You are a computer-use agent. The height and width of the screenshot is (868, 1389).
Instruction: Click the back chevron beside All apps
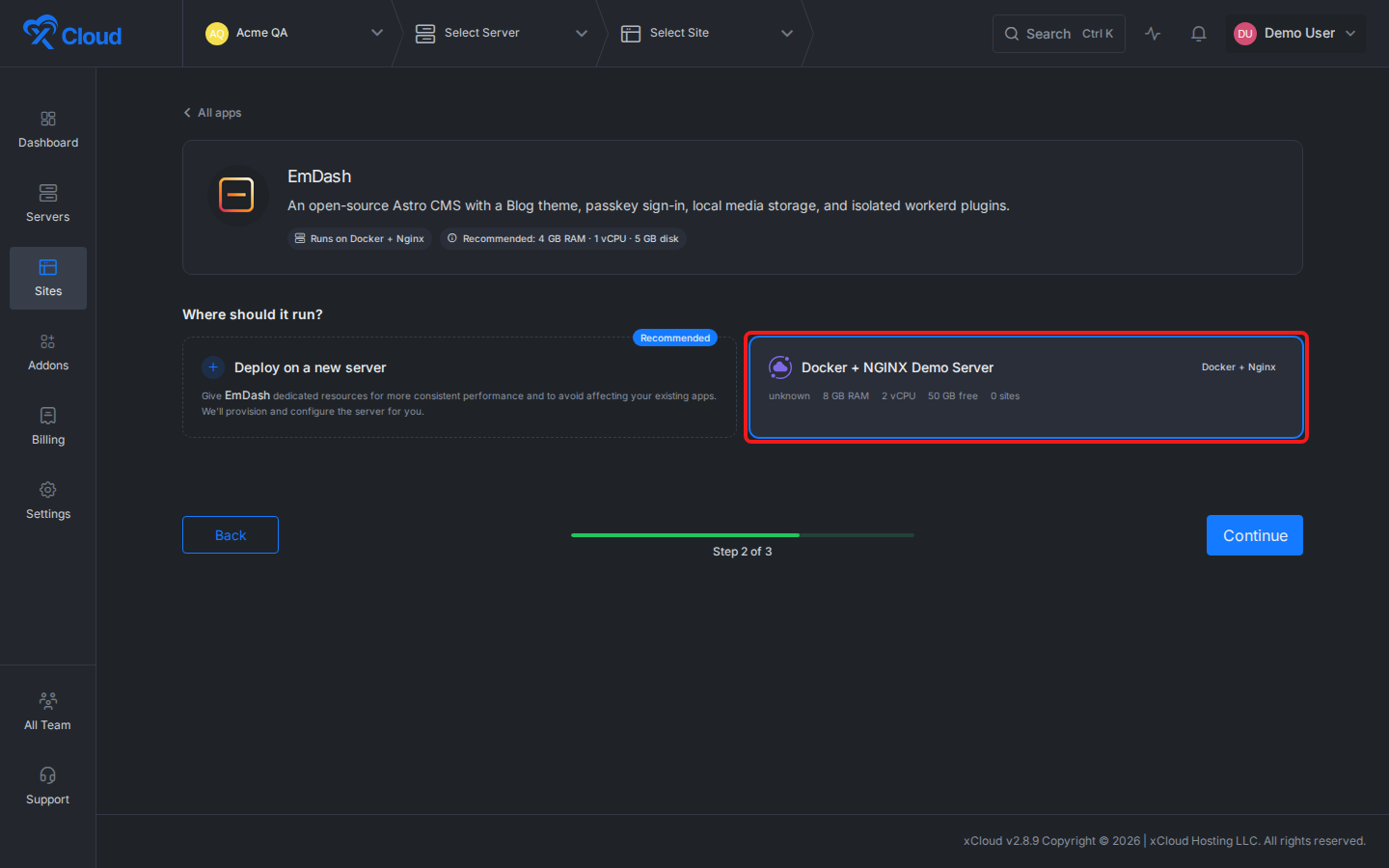click(x=187, y=113)
